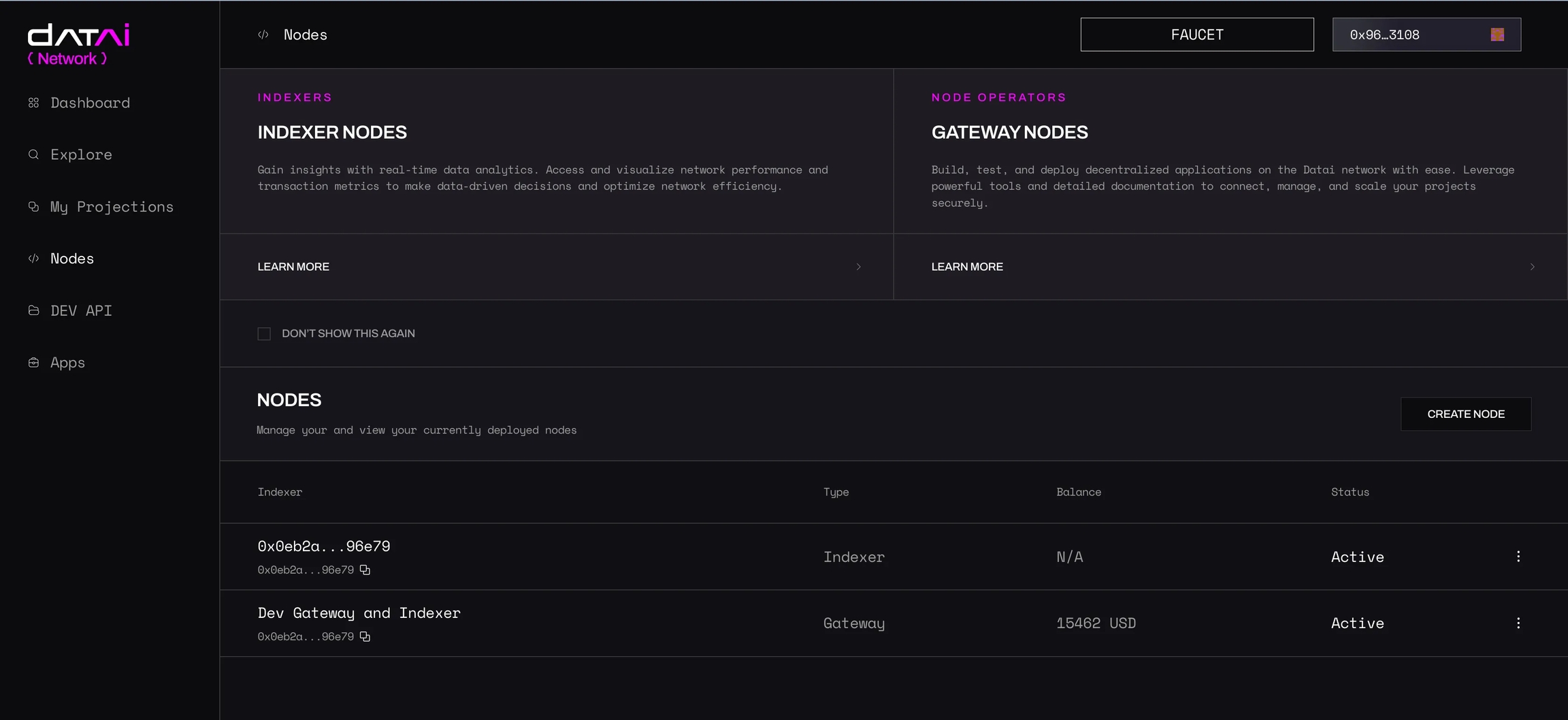This screenshot has width=1568, height=720.
Task: Click the My Projections sidebar icon
Action: click(33, 207)
